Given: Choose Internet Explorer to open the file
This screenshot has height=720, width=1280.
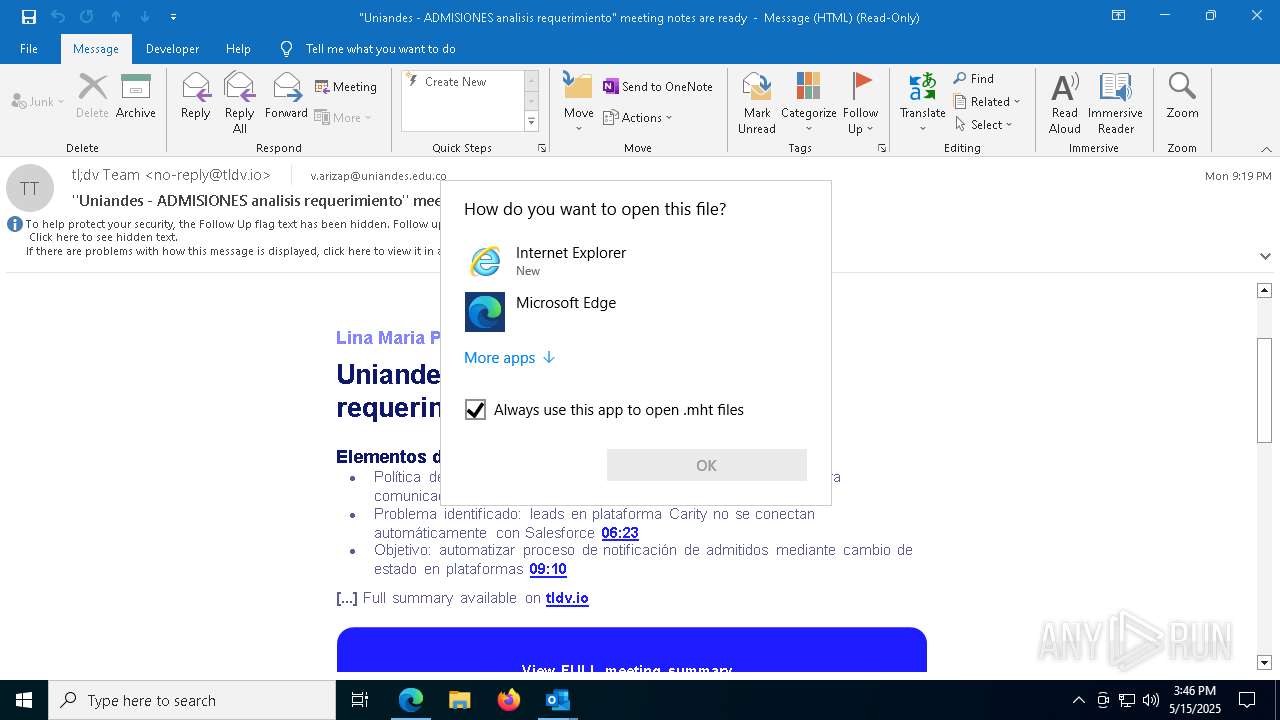Looking at the screenshot, I should [636, 261].
